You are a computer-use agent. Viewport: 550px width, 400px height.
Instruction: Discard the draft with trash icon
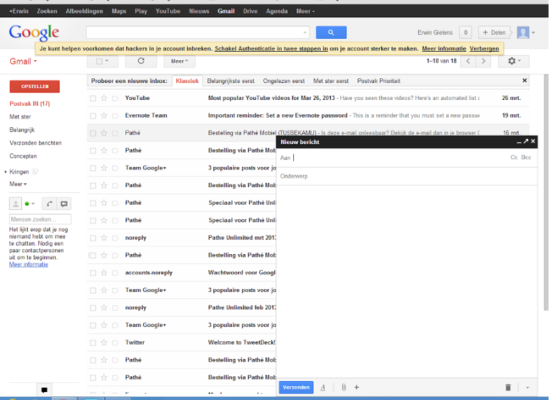click(508, 387)
